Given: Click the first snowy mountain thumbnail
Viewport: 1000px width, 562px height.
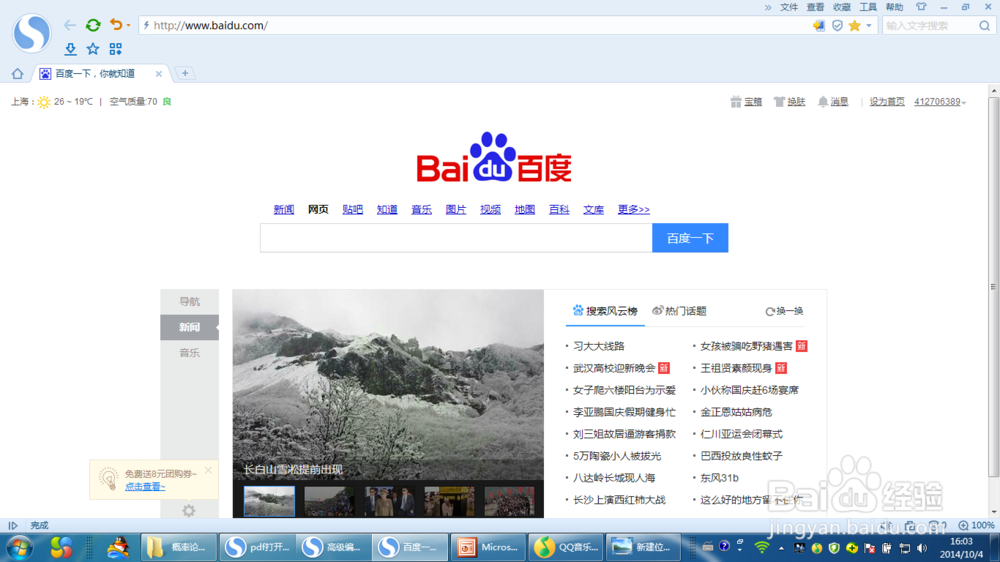Looking at the screenshot, I should (269, 501).
